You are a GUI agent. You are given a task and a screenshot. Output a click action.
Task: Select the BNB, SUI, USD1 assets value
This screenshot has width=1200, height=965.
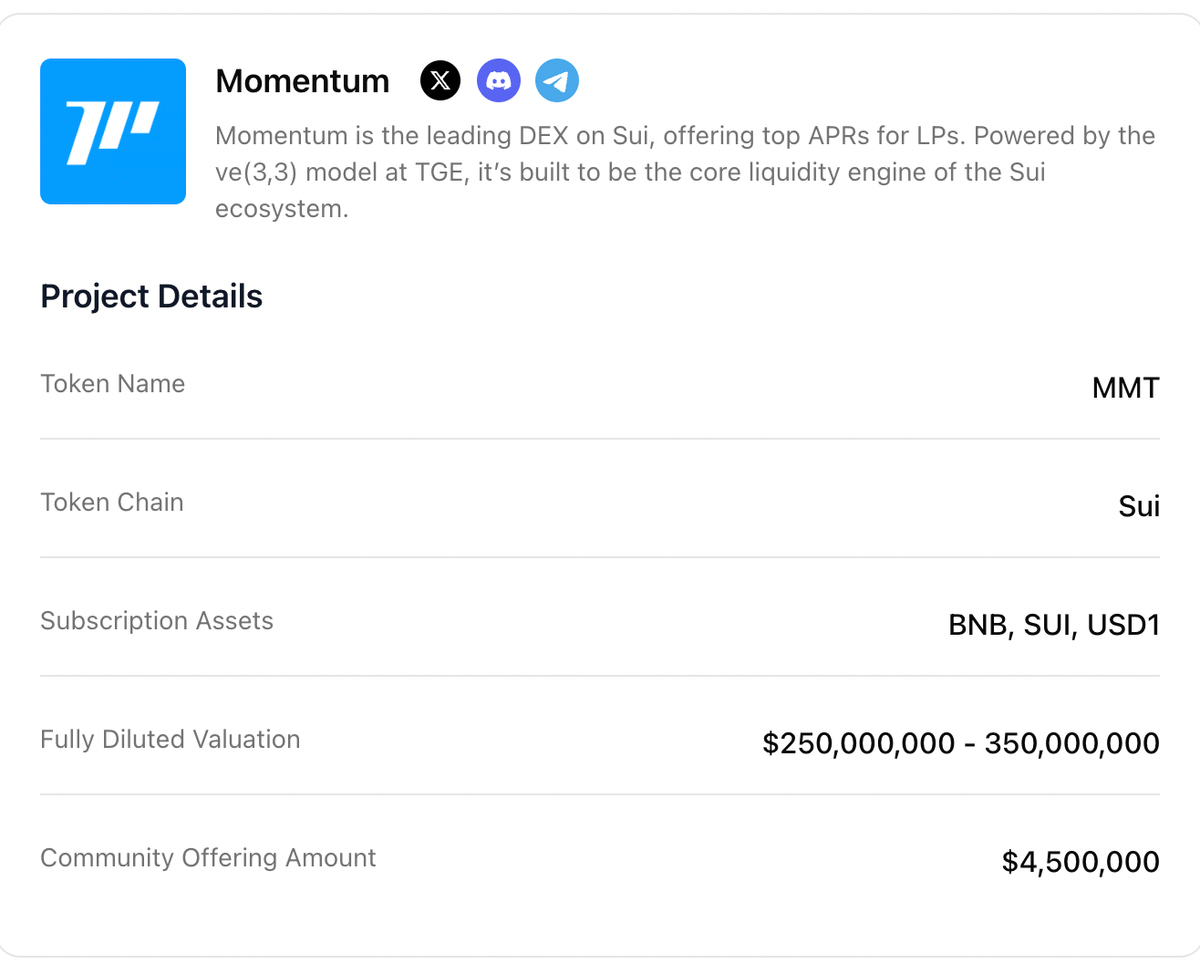coord(1054,625)
